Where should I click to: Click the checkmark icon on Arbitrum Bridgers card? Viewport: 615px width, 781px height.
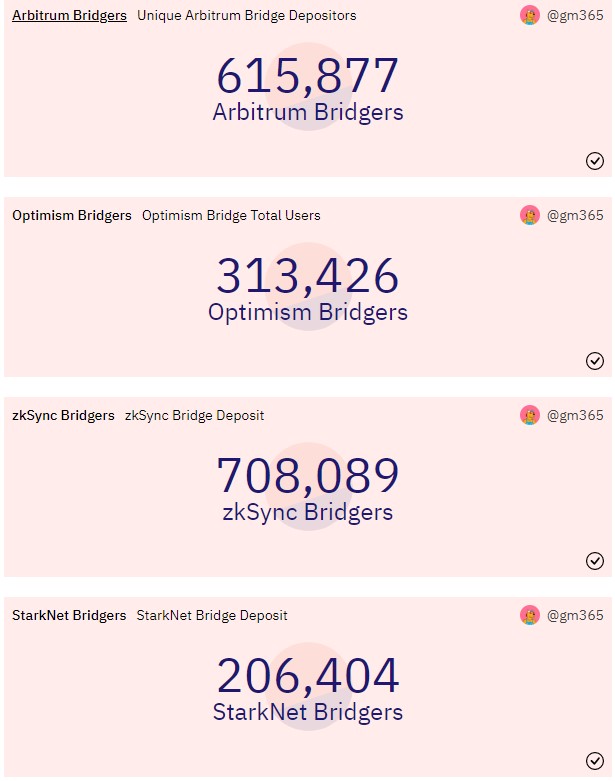595,161
